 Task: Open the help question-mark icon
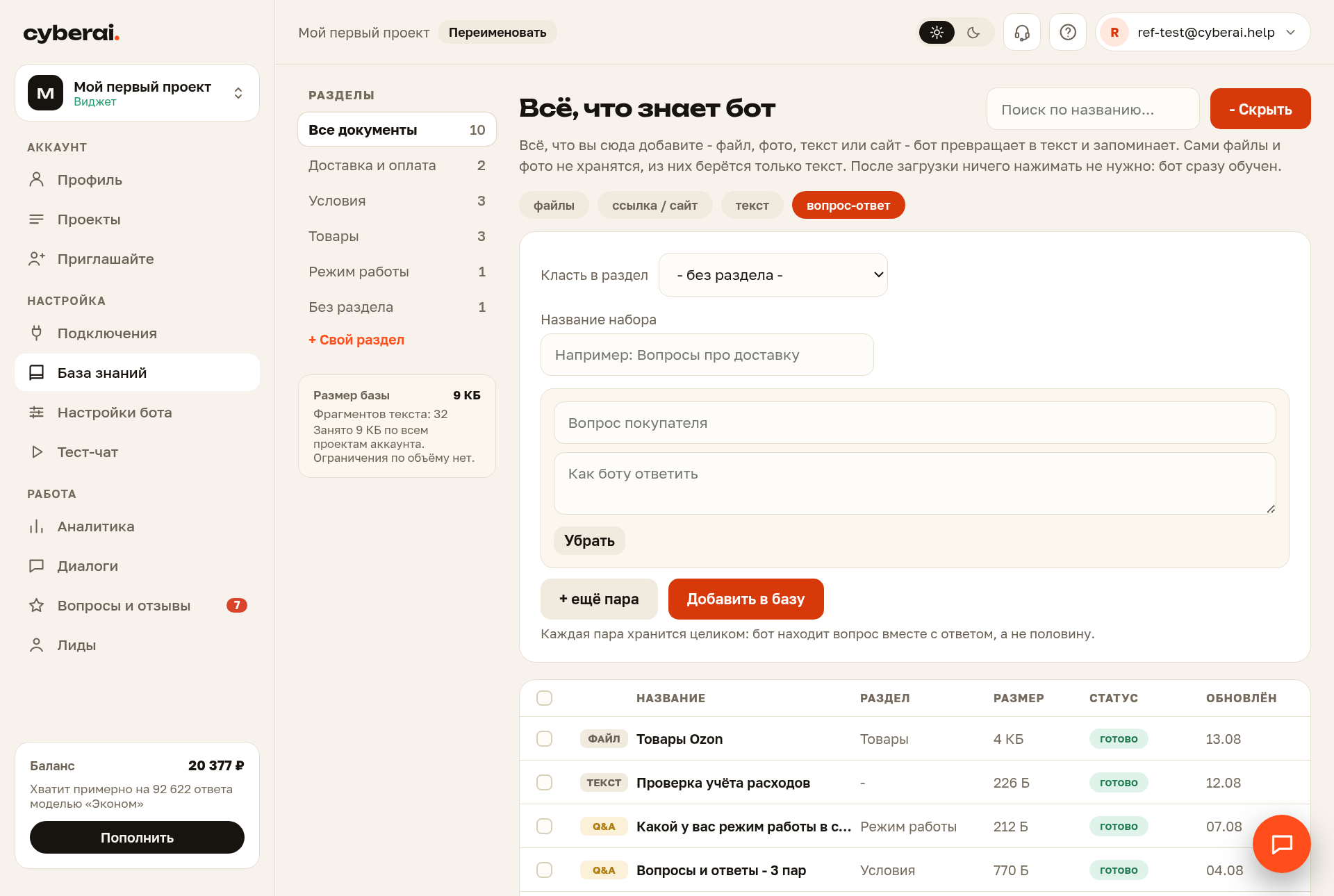(1068, 33)
